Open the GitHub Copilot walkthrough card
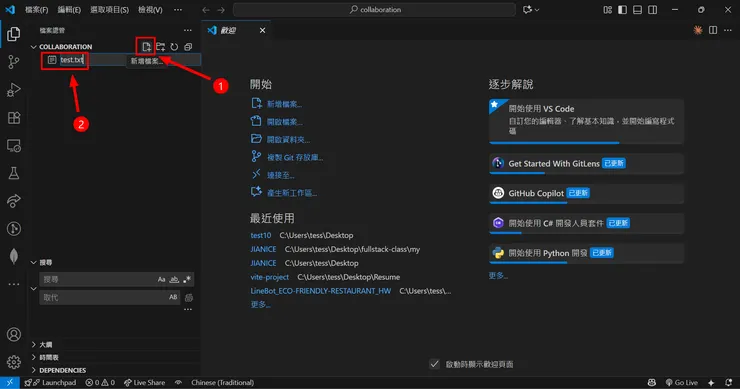Image resolution: width=740 pixels, height=389 pixels. 587,193
